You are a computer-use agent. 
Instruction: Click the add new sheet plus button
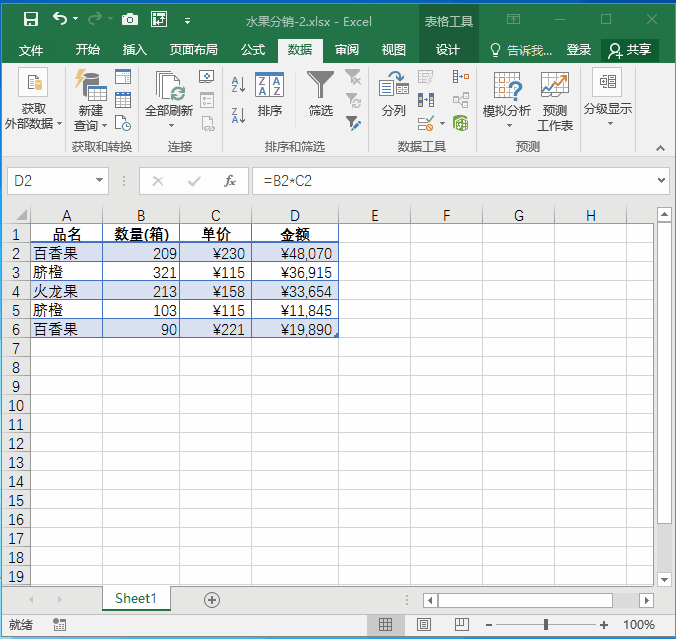coord(211,599)
